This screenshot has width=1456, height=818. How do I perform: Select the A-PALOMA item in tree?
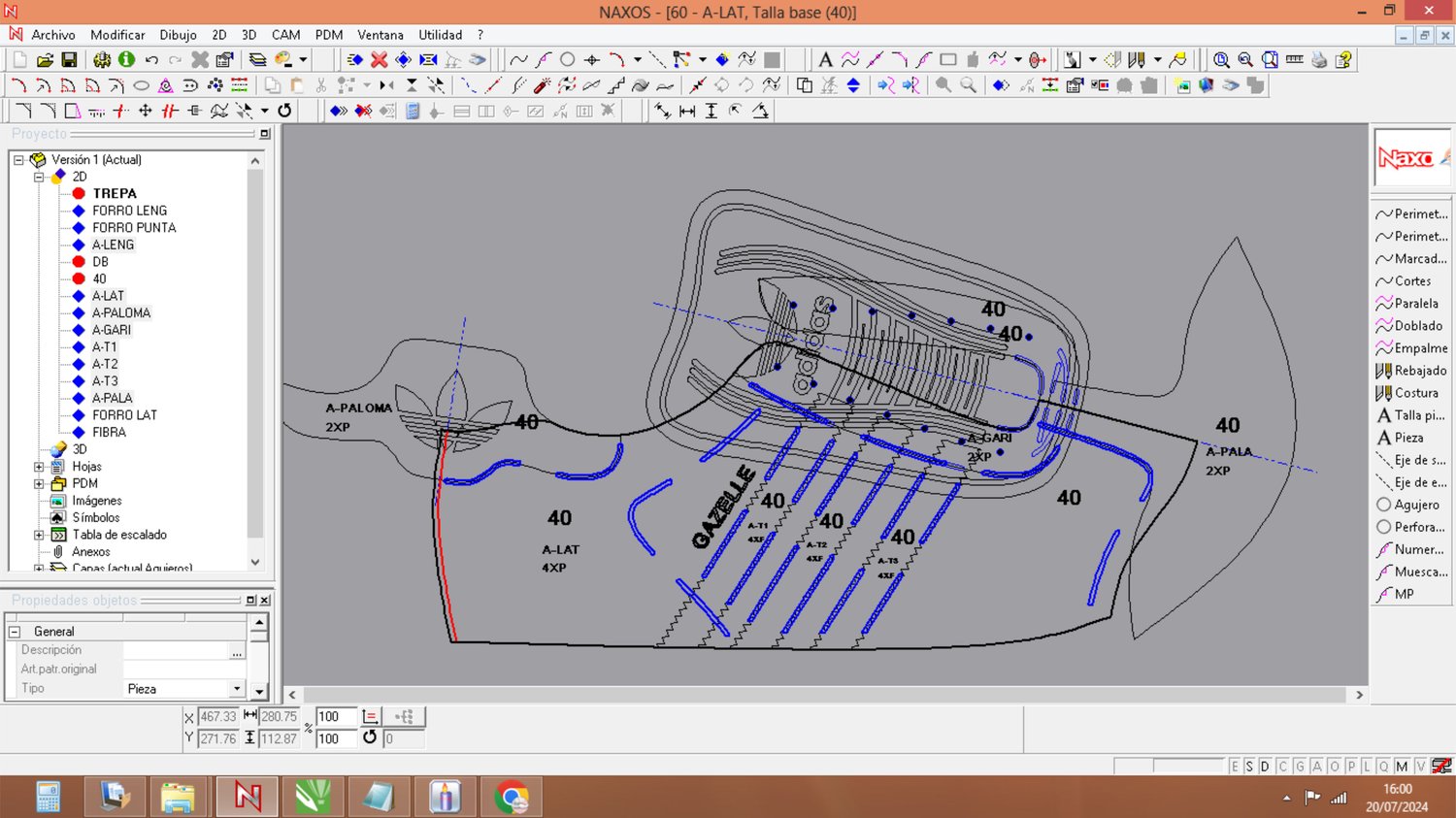(x=121, y=313)
